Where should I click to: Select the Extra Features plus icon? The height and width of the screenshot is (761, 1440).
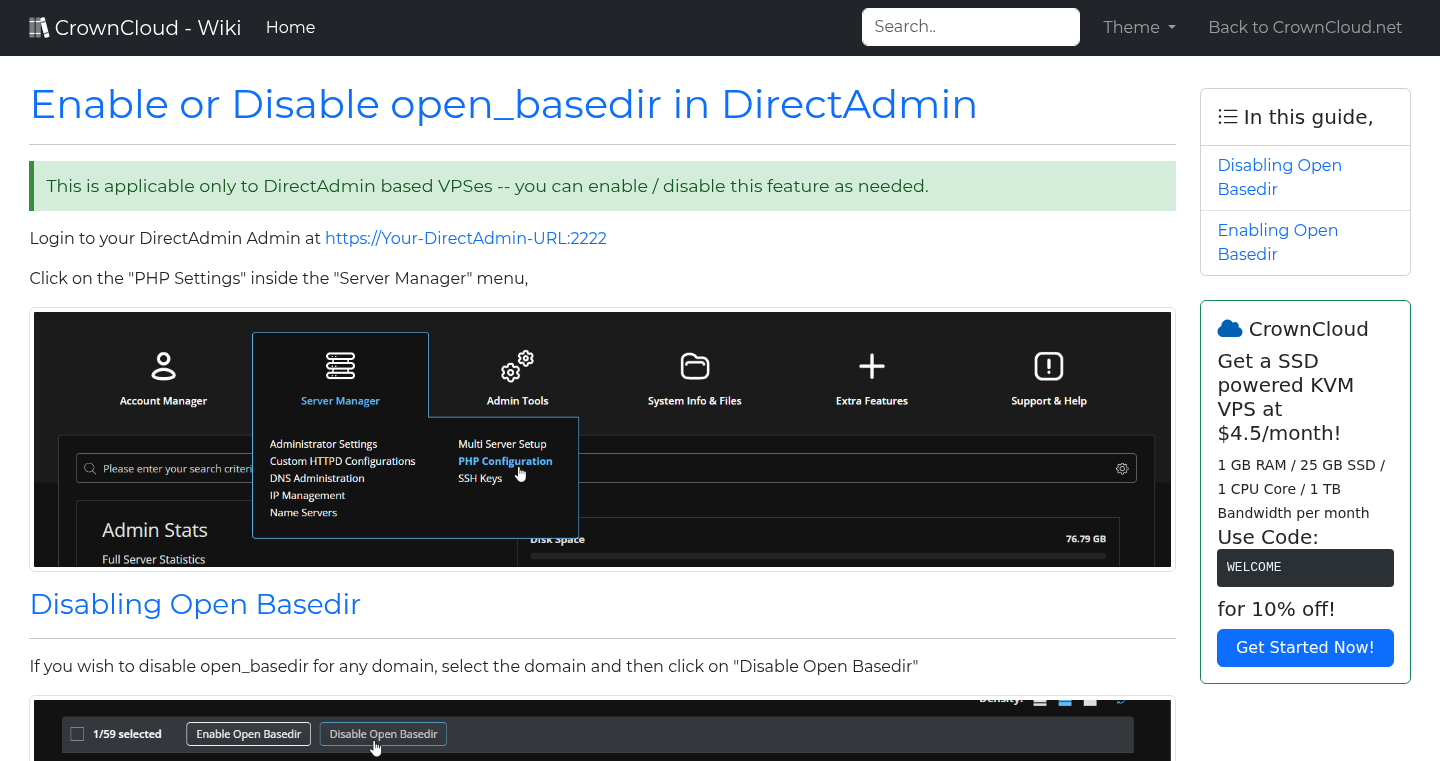coord(871,367)
